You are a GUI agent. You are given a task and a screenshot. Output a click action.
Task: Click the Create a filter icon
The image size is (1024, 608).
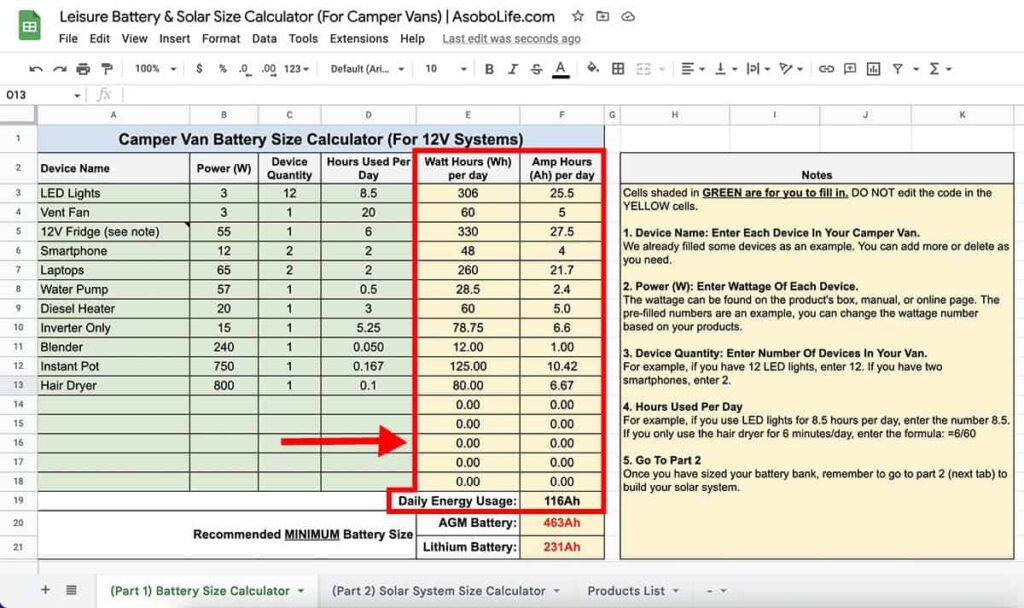[898, 69]
